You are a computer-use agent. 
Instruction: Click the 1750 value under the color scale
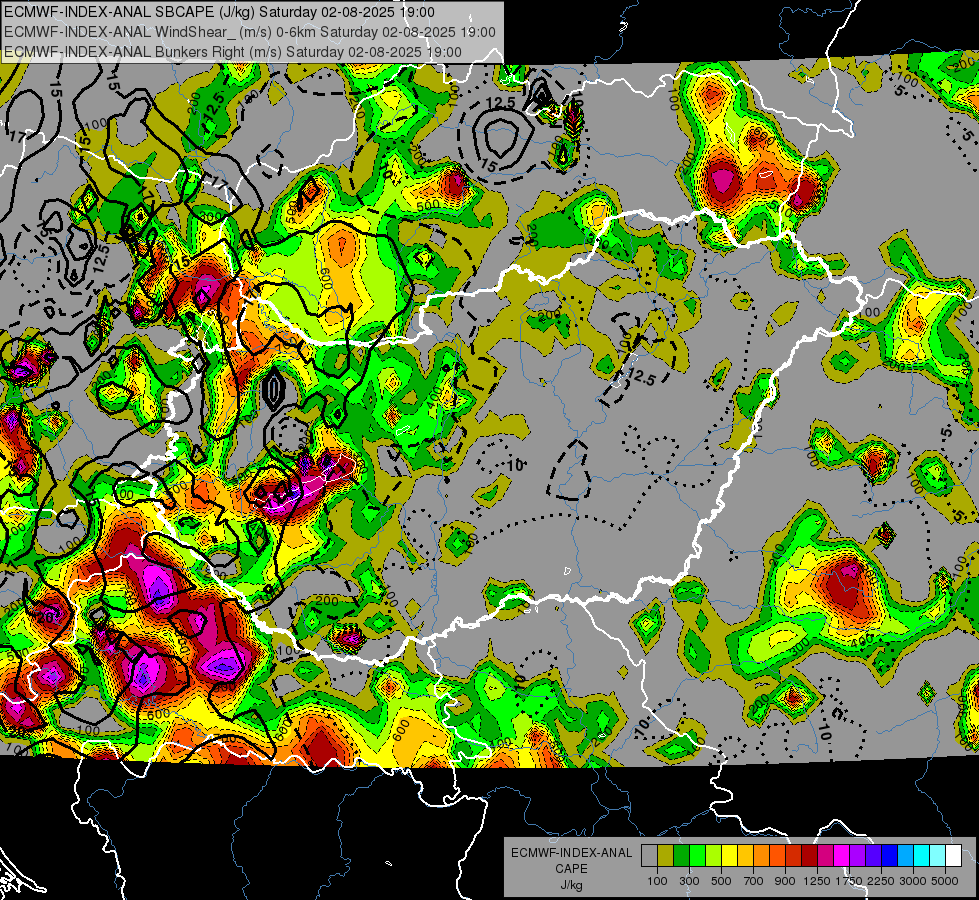(x=849, y=881)
